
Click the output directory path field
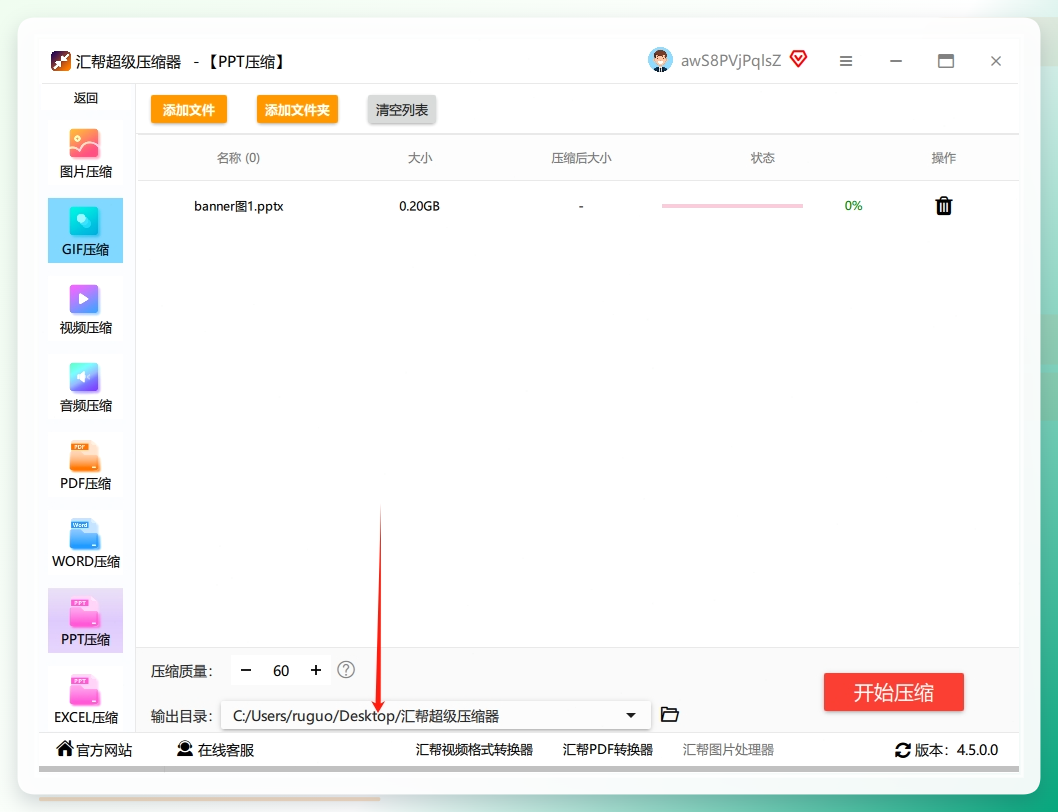(x=435, y=715)
